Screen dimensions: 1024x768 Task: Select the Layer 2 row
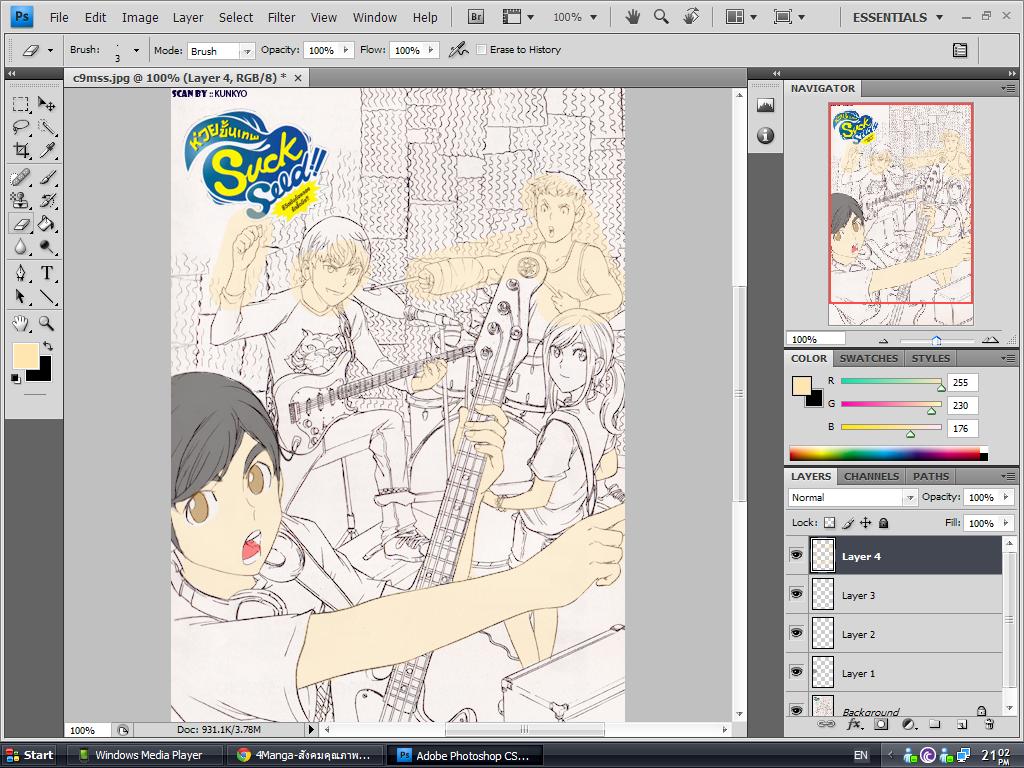pyautogui.click(x=895, y=633)
